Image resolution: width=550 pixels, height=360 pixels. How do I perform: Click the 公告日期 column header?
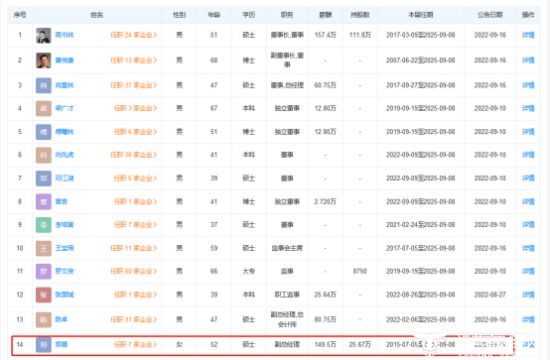pos(490,15)
